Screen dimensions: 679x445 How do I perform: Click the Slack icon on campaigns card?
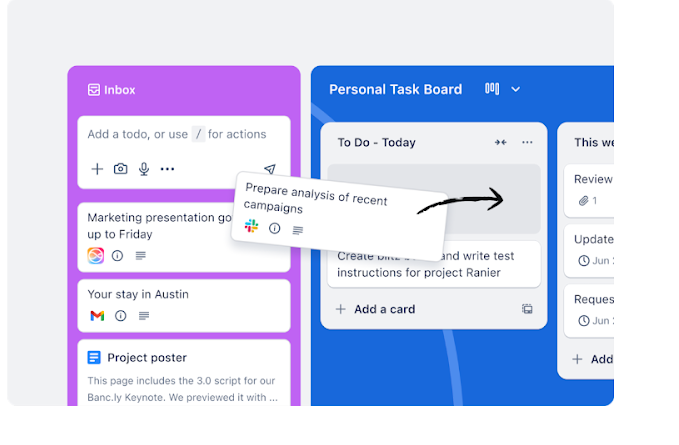(251, 226)
